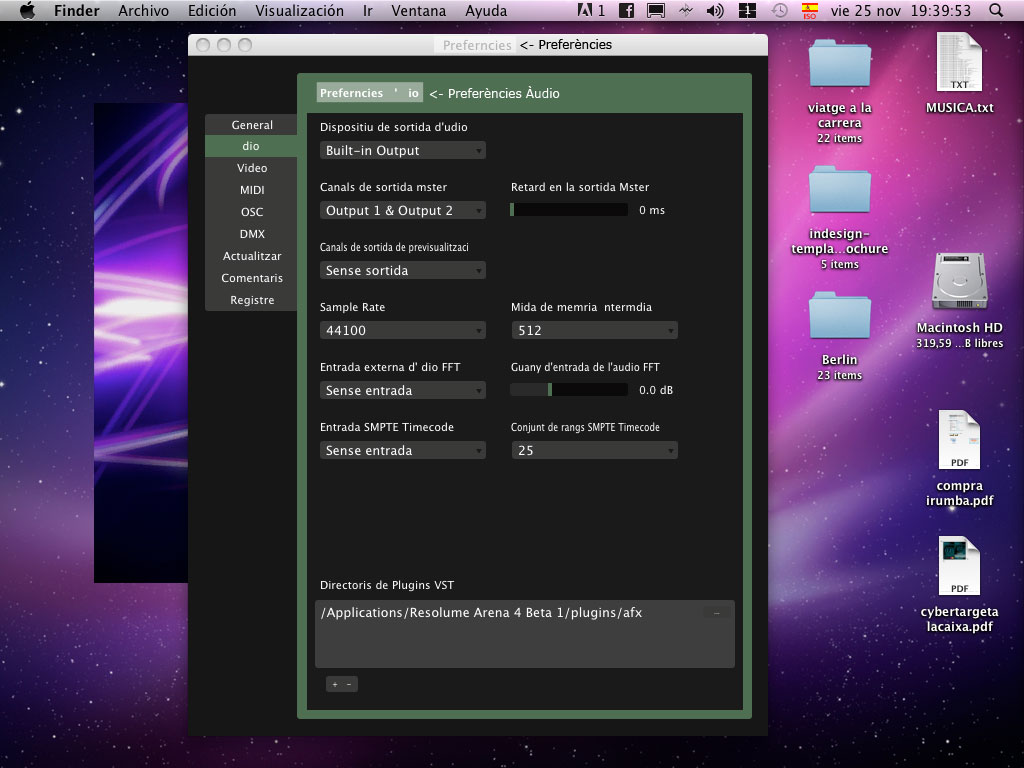Remove the afx plugin directory entry
The image size is (1024, 768).
pyautogui.click(x=716, y=613)
